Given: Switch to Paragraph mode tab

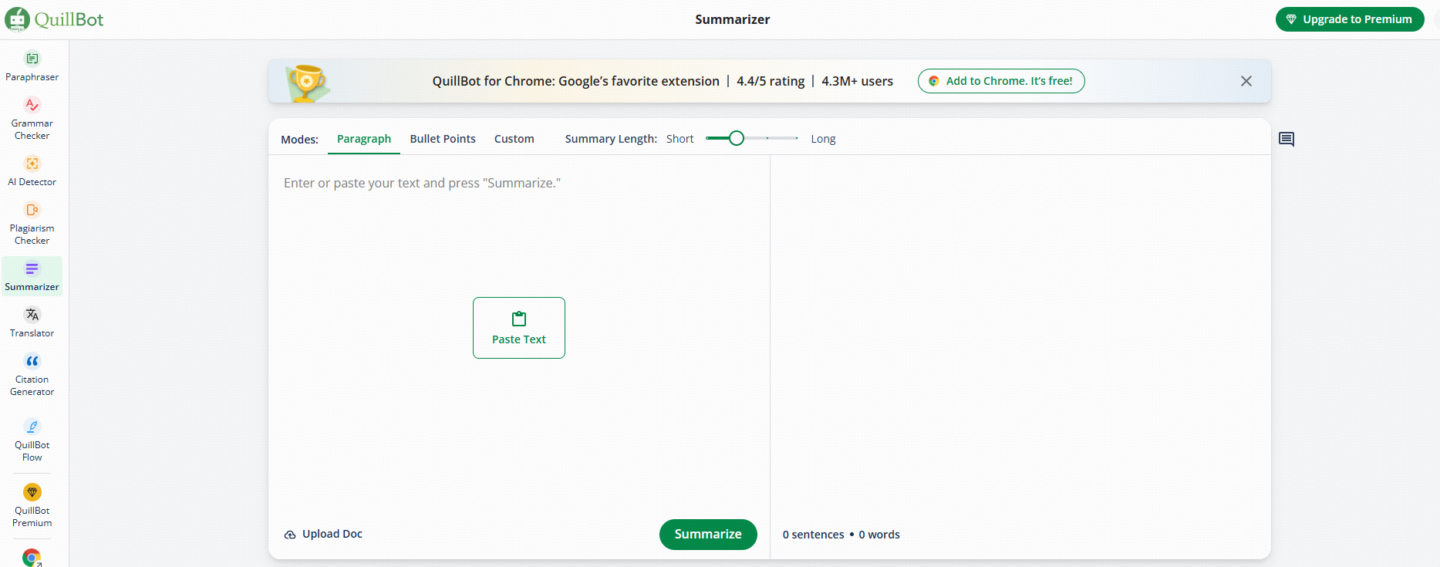Looking at the screenshot, I should 364,139.
